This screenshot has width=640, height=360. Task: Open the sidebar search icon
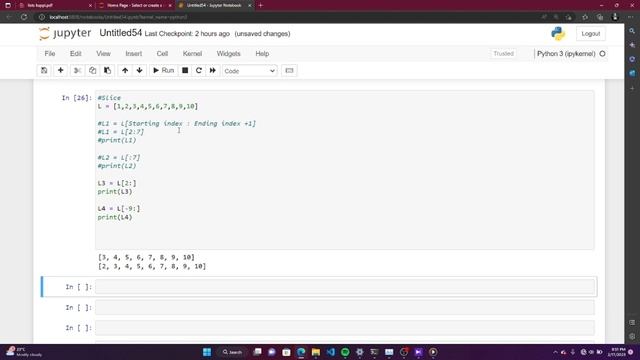click(632, 31)
